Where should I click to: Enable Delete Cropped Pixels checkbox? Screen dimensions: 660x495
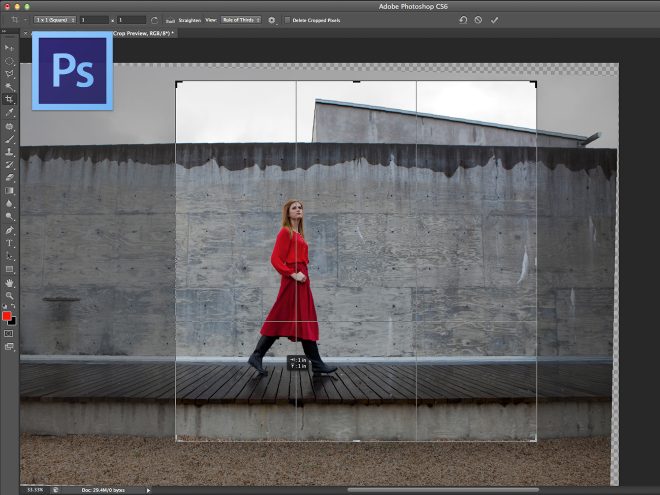click(x=288, y=19)
